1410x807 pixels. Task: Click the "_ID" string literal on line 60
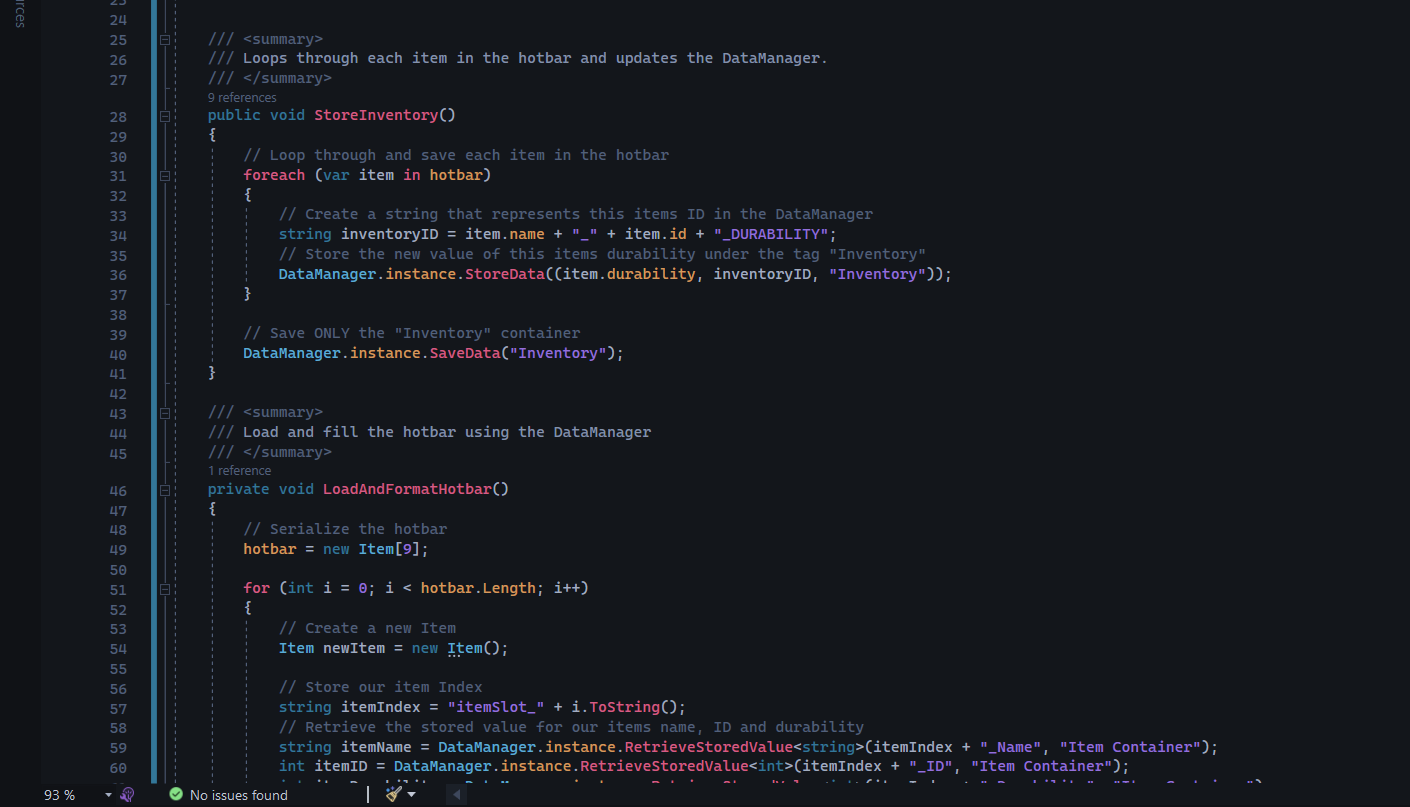[930, 766]
